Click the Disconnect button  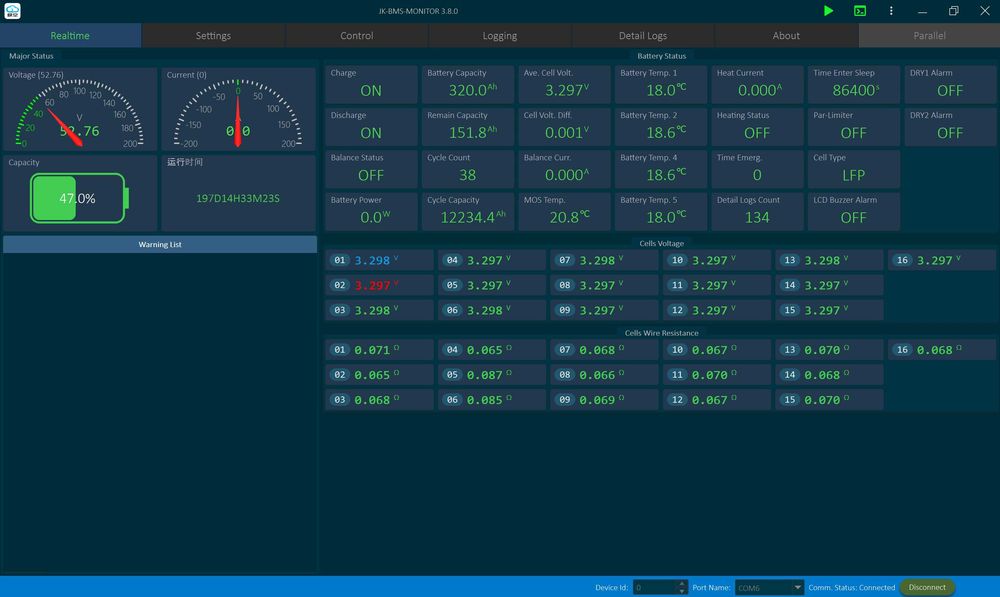(x=927, y=587)
